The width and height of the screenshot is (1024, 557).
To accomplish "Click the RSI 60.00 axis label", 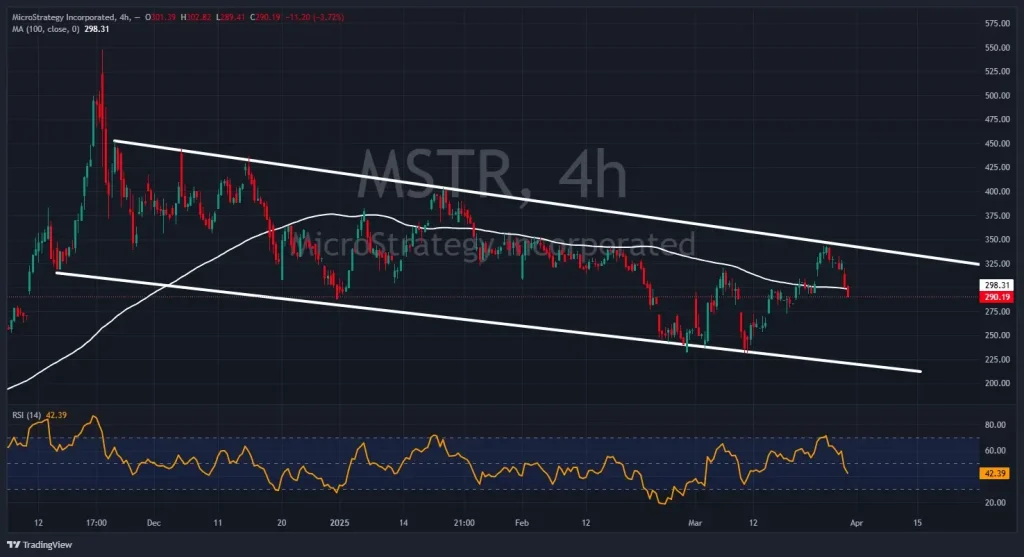I will pos(995,451).
